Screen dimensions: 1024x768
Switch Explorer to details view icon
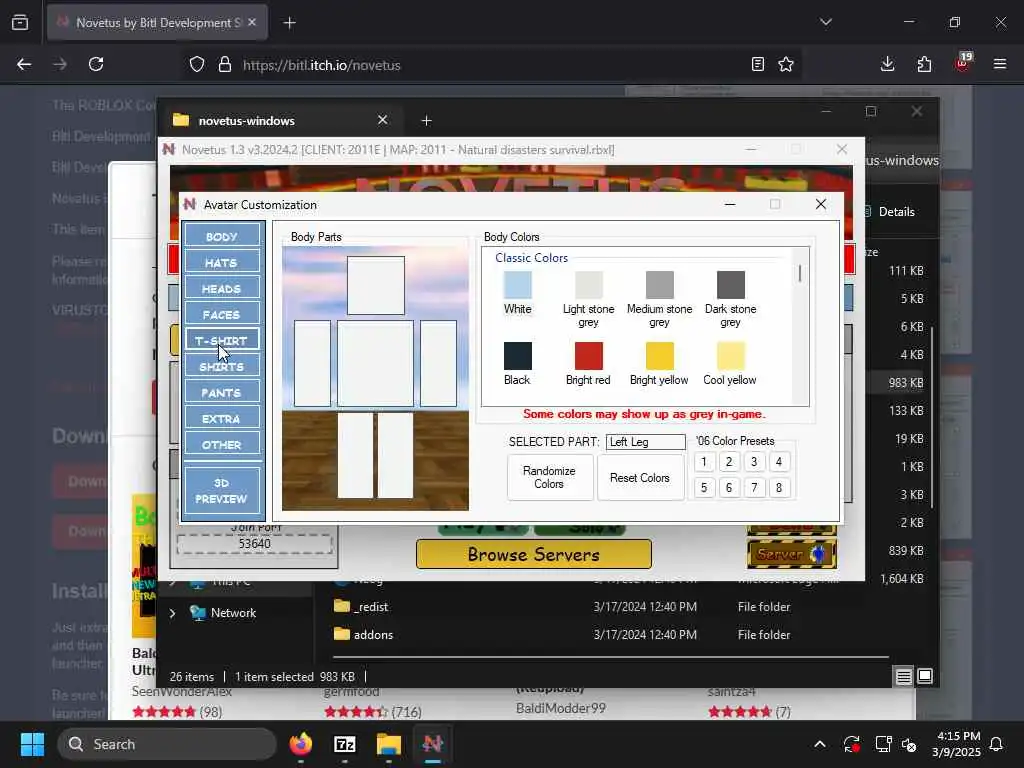(x=903, y=676)
